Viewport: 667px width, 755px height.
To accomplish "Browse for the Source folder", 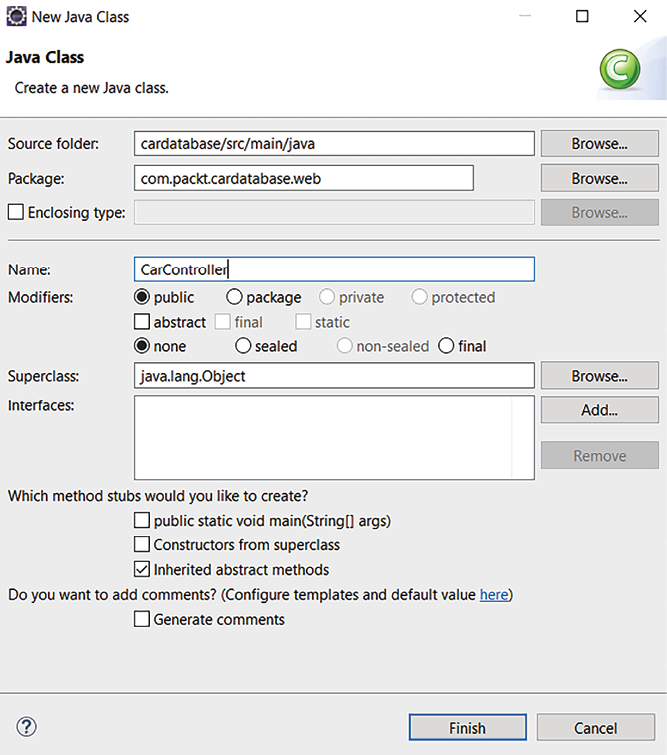I will [599, 144].
